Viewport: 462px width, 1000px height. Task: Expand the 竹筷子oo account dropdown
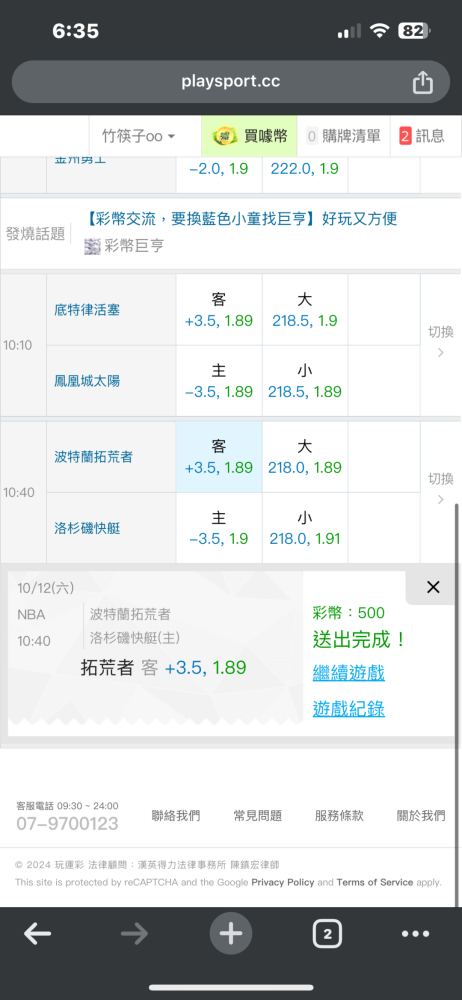(x=138, y=136)
